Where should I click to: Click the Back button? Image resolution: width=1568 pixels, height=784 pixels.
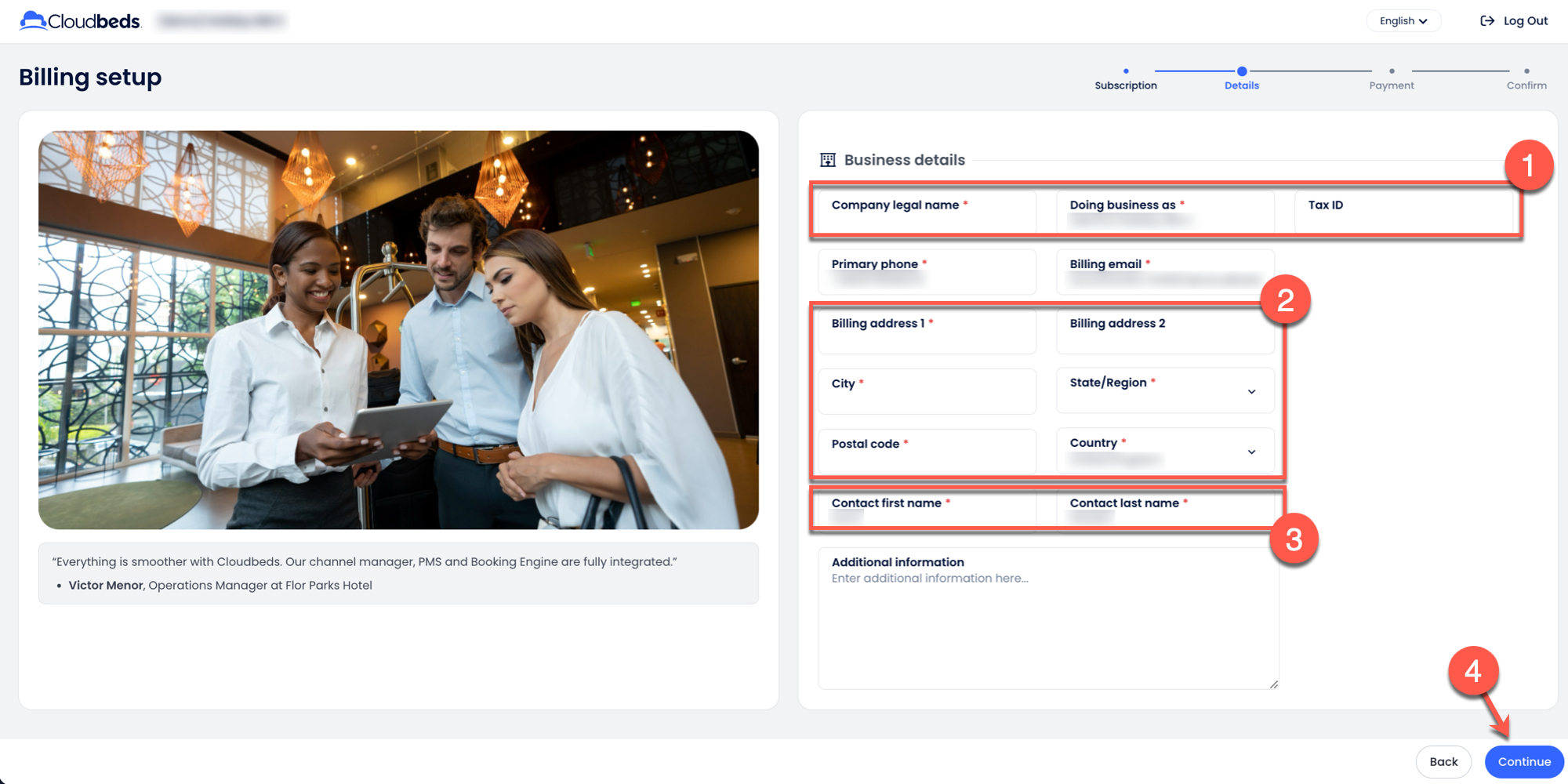[x=1443, y=762]
